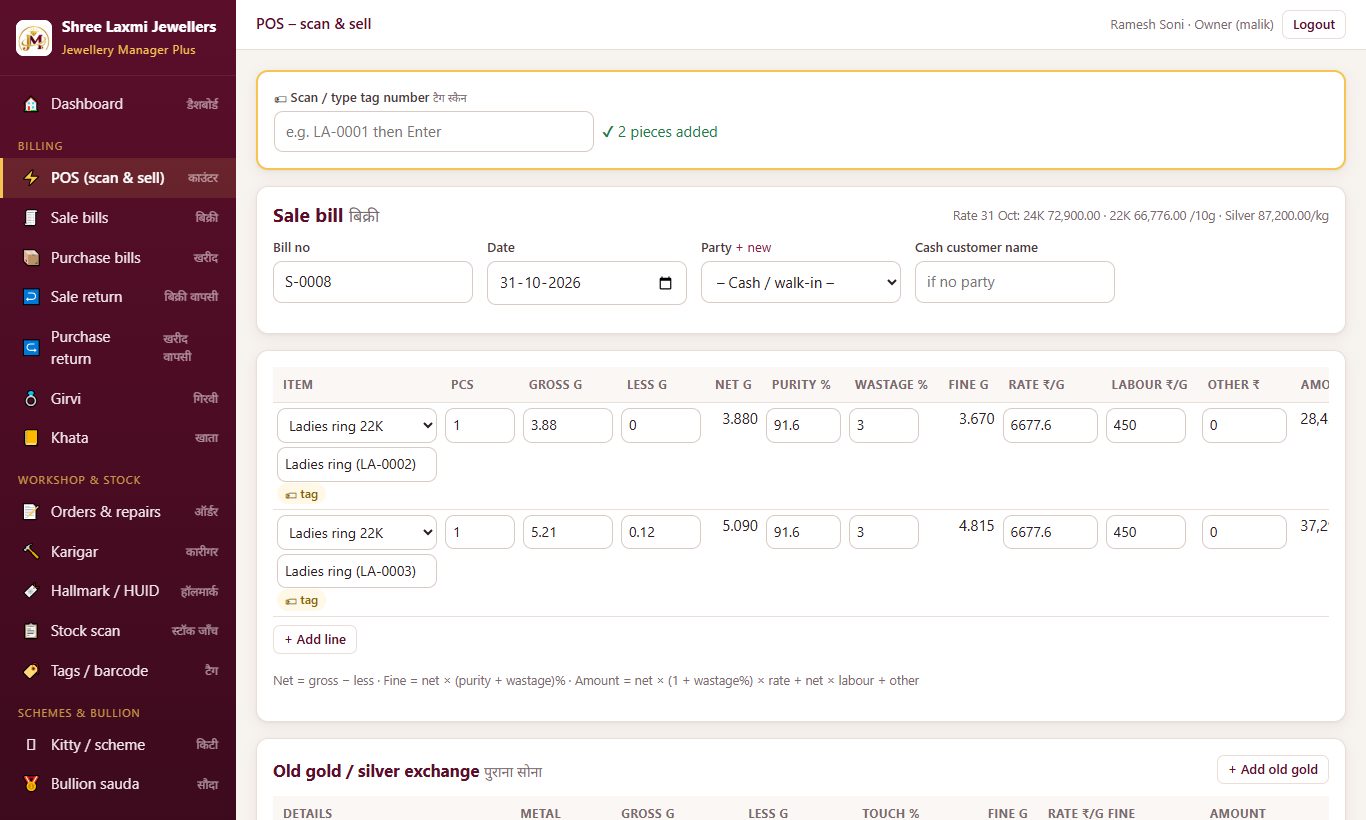Image resolution: width=1366 pixels, height=820 pixels.
Task: Click the + Add line button
Action: (x=315, y=640)
